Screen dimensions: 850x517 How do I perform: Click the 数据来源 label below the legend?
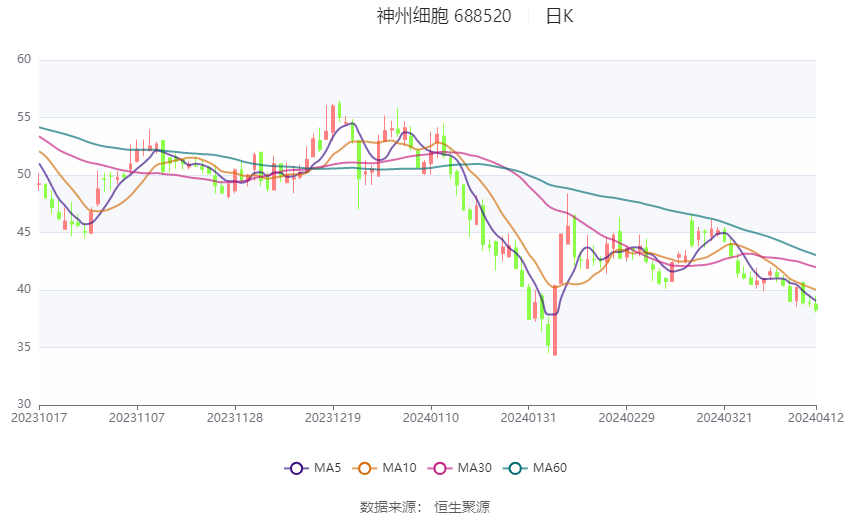coord(388,507)
